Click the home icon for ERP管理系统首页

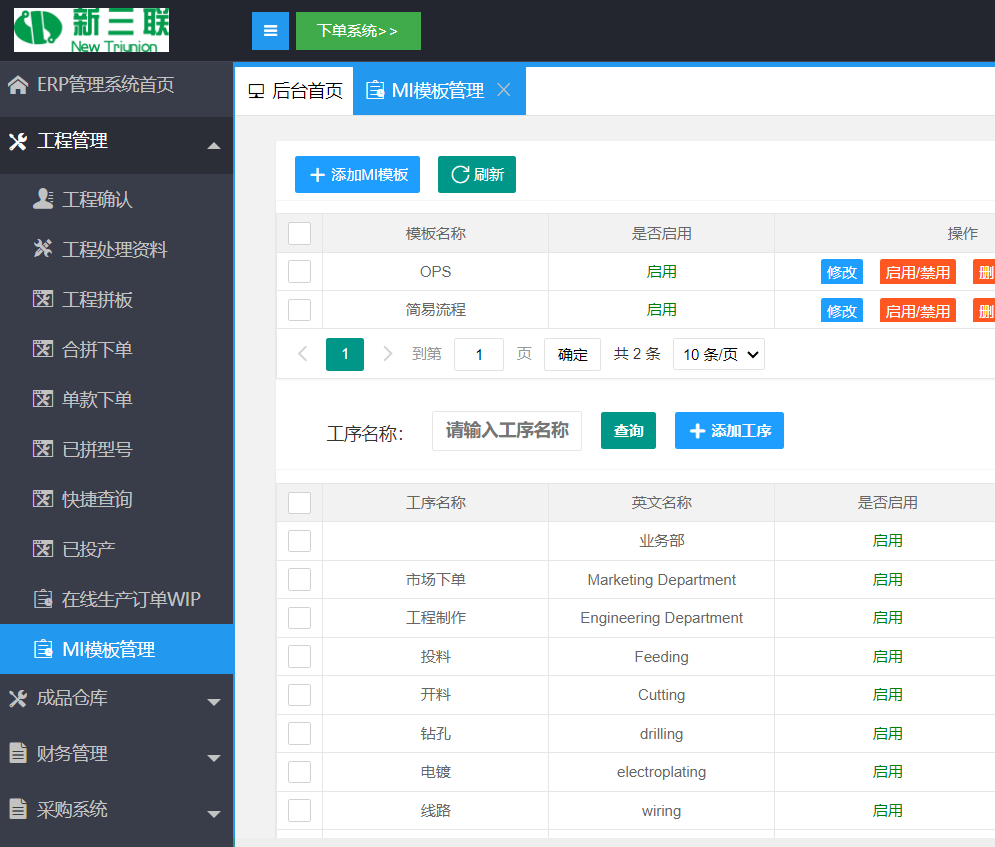[x=18, y=85]
